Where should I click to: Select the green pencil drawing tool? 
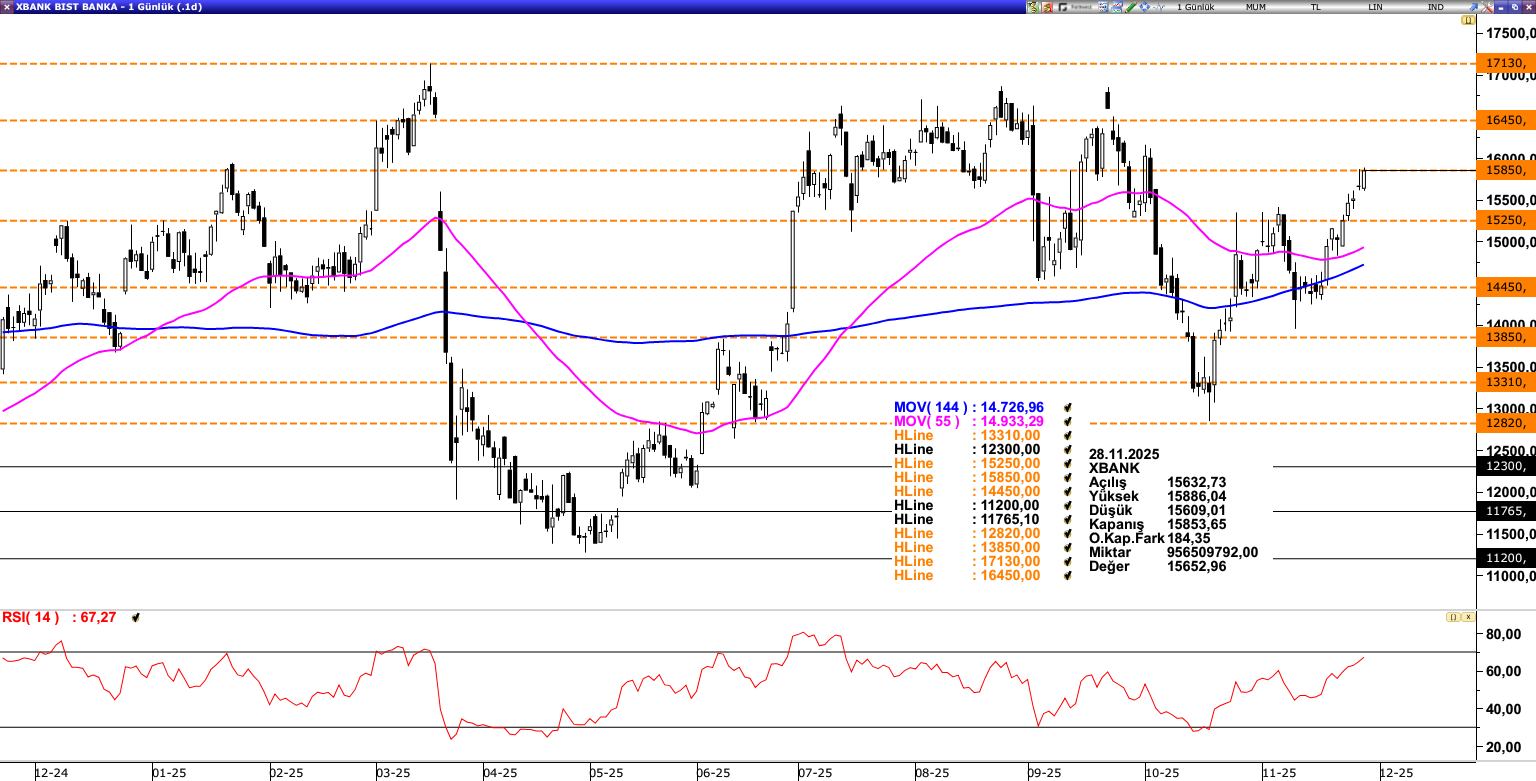coord(1130,6)
